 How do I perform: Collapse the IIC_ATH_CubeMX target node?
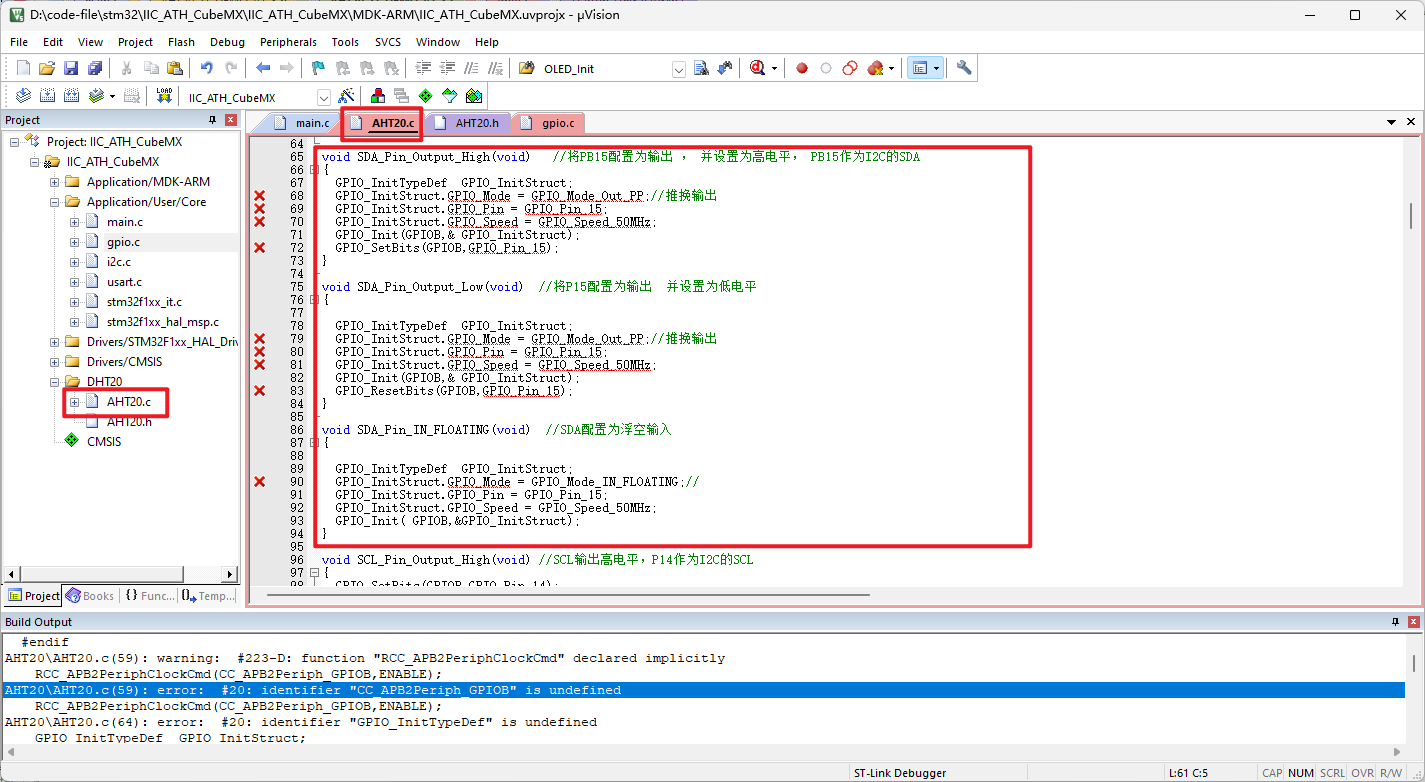tap(35, 162)
